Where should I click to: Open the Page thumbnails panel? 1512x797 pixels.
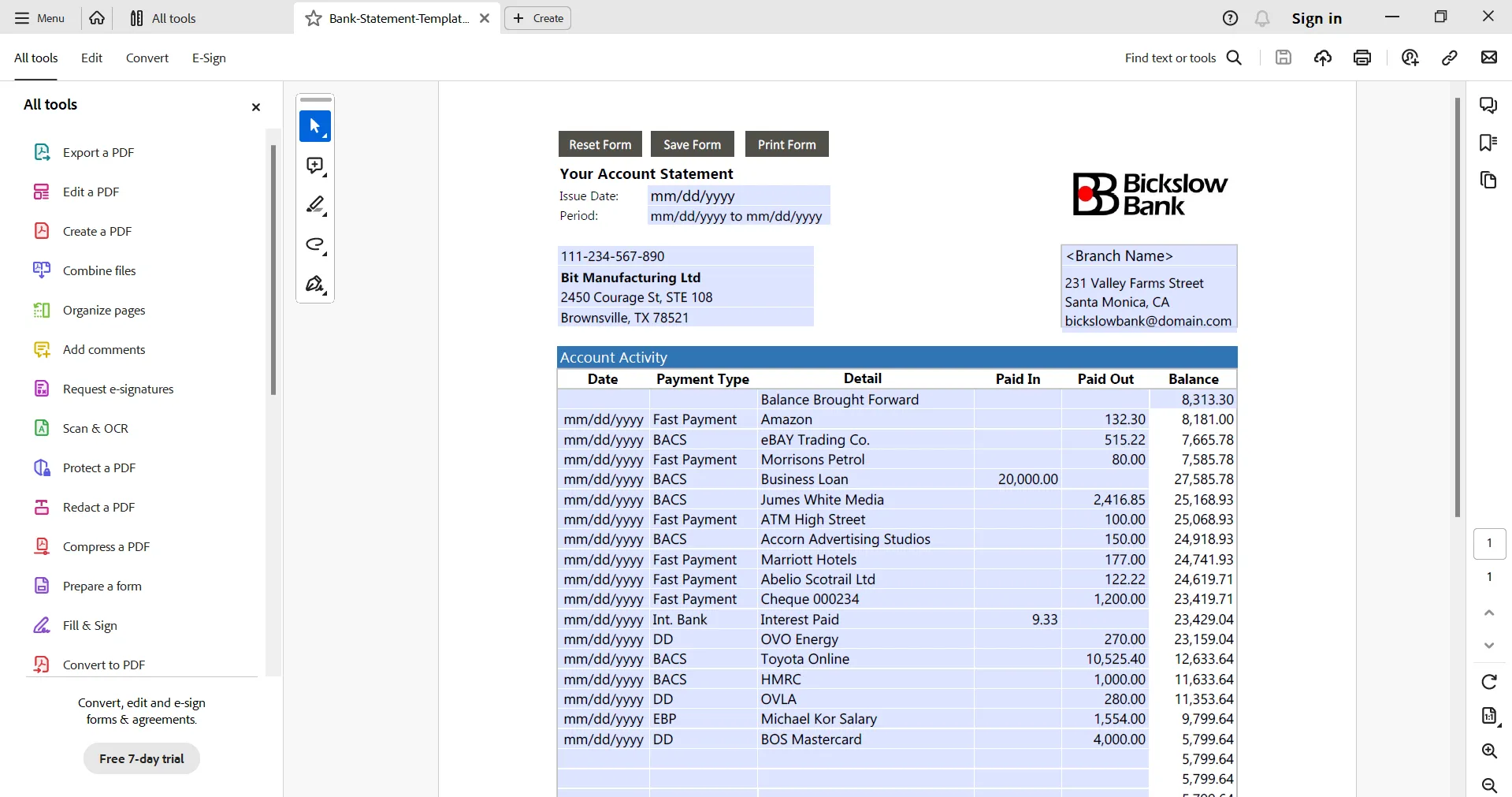tap(1488, 181)
